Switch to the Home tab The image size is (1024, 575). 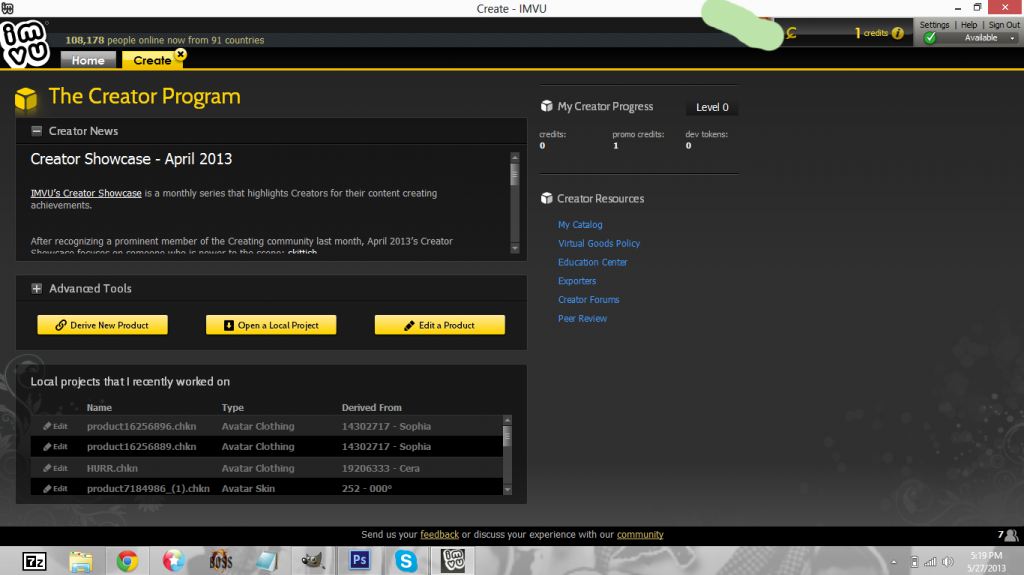pyautogui.click(x=88, y=60)
